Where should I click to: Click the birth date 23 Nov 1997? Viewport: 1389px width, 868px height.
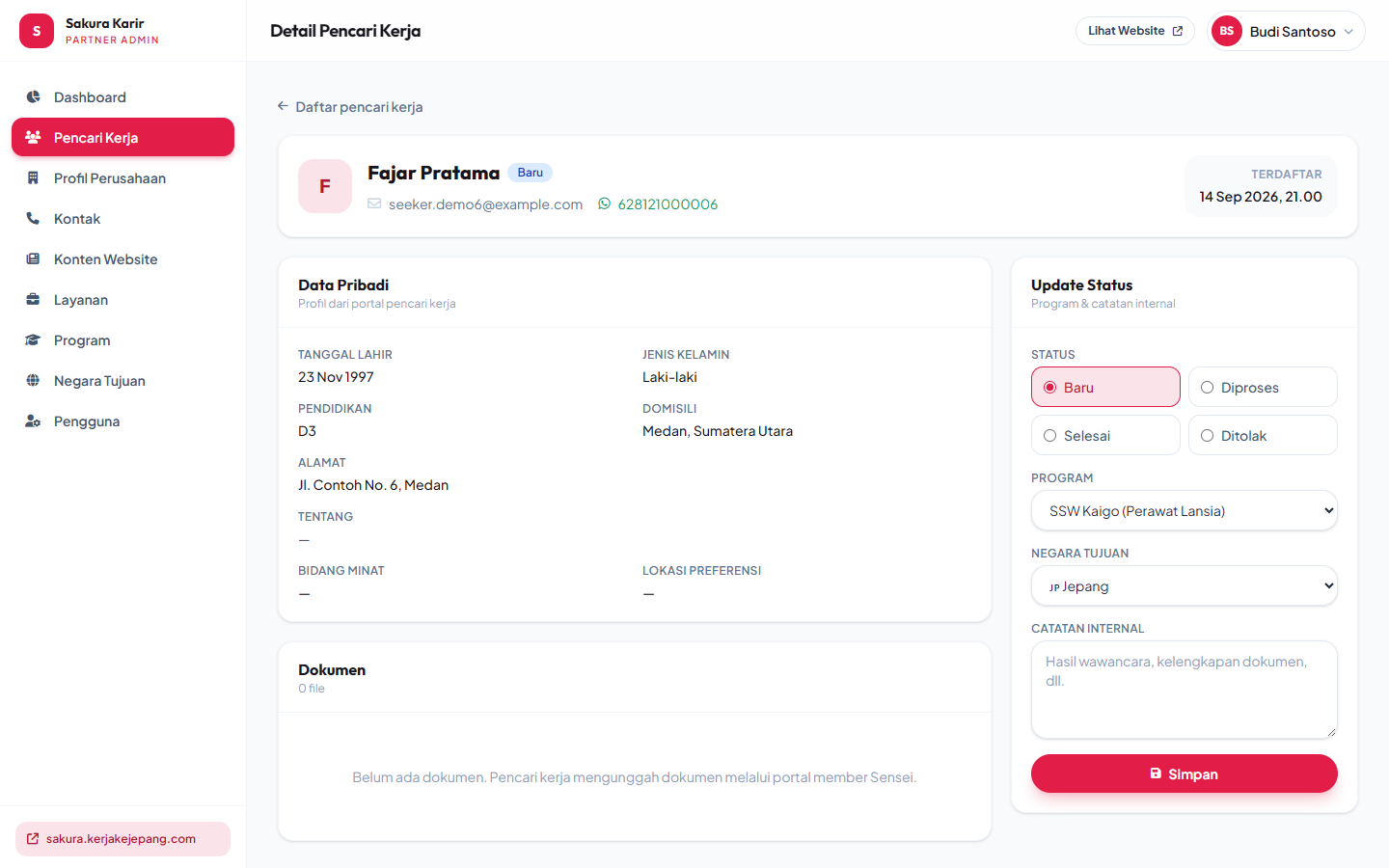tap(336, 377)
